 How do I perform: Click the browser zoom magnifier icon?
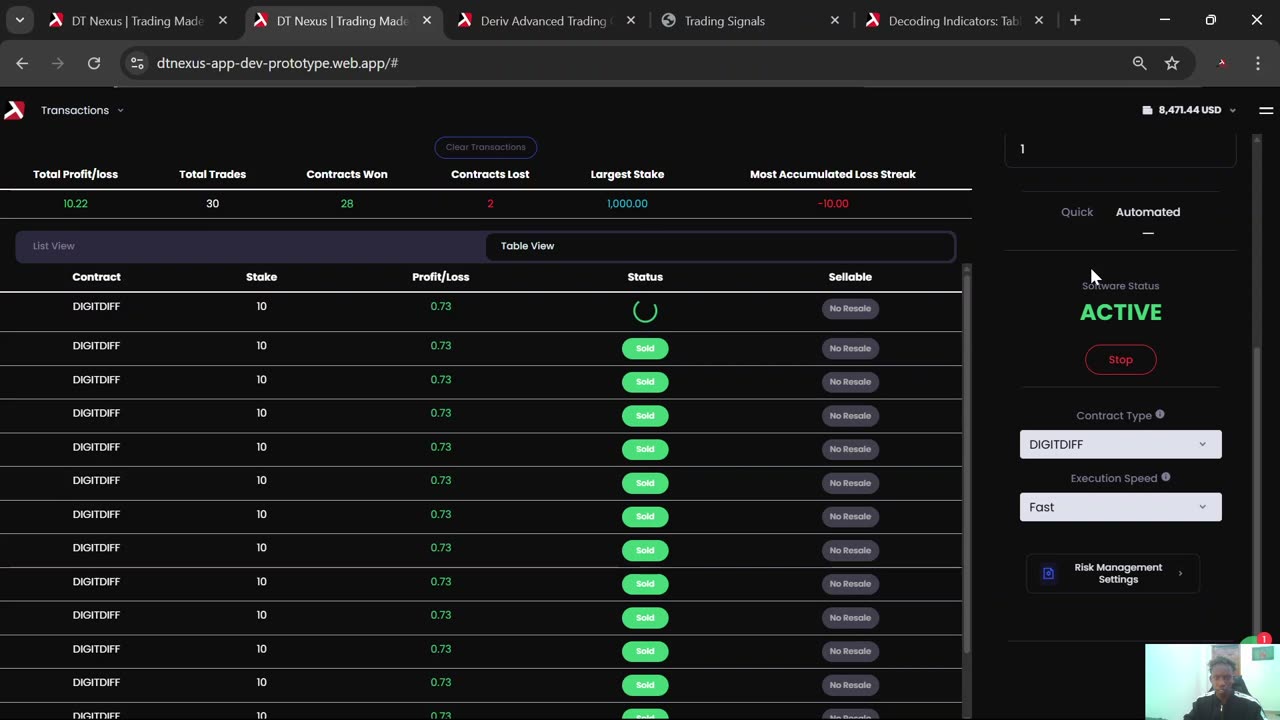pyautogui.click(x=1139, y=63)
